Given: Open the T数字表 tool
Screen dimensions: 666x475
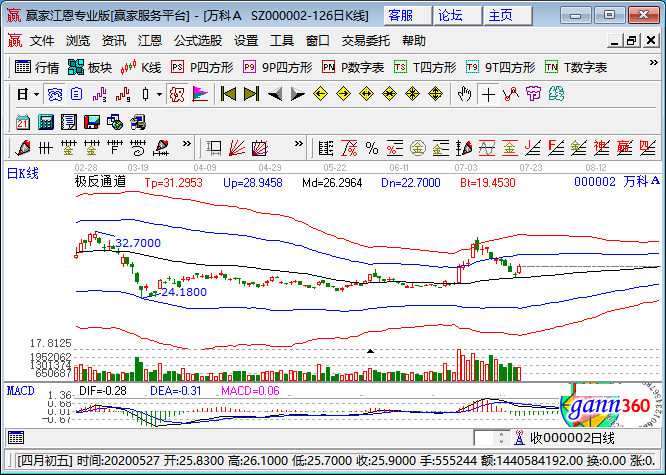Looking at the screenshot, I should click(x=576, y=67).
